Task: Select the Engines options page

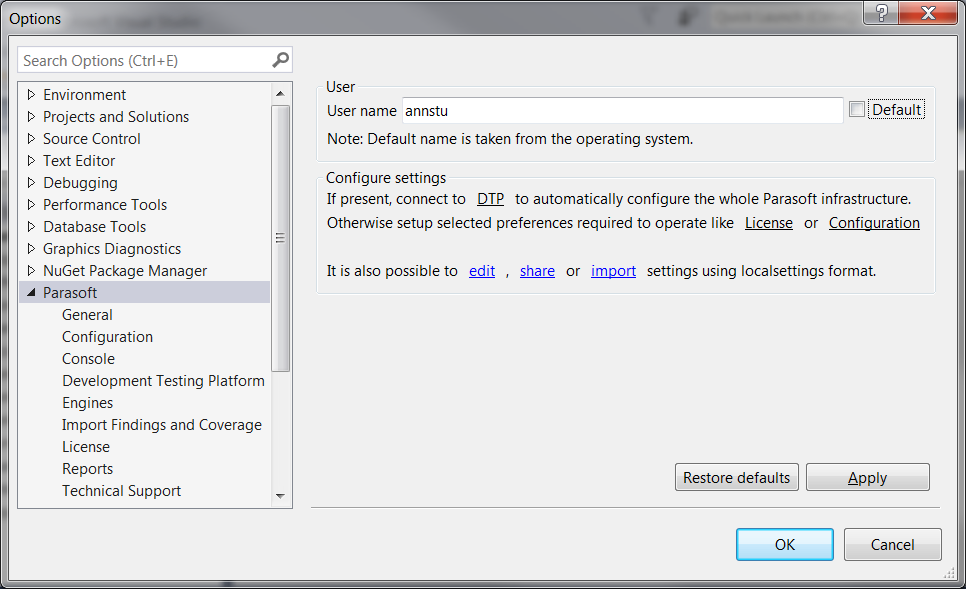Action: click(x=87, y=403)
